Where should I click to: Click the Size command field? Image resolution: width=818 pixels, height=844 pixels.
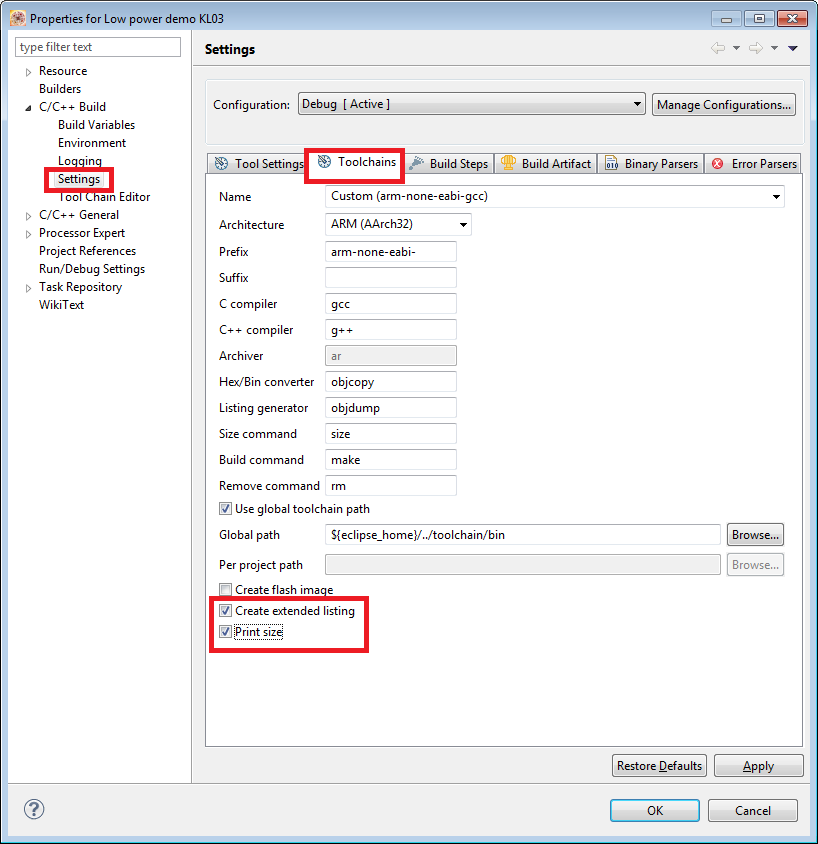coord(391,433)
